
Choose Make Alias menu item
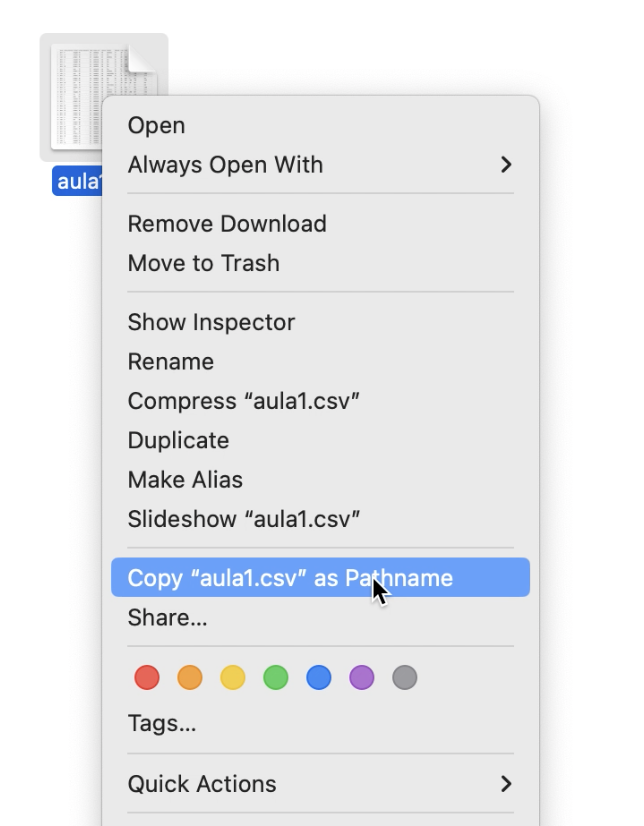click(x=185, y=480)
